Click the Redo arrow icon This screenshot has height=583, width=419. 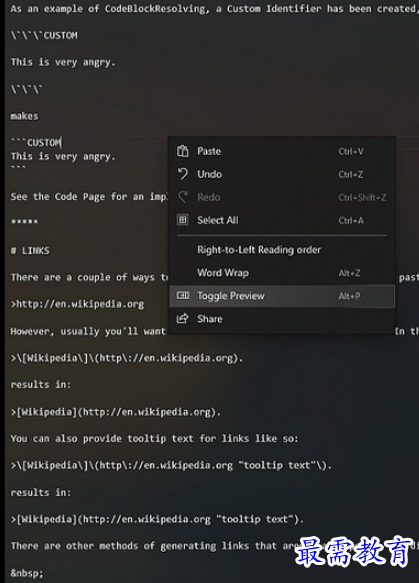(x=183, y=197)
